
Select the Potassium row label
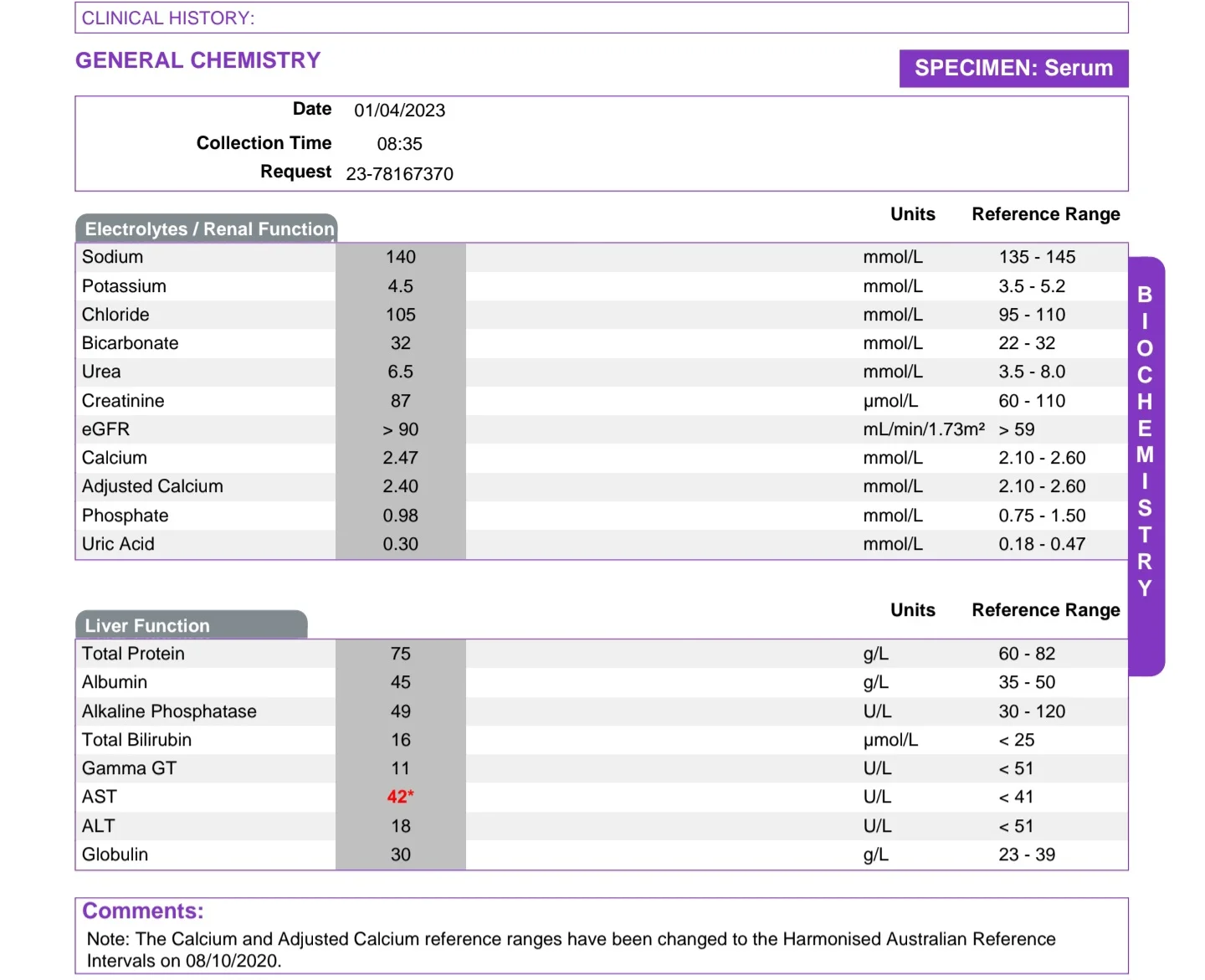[124, 286]
